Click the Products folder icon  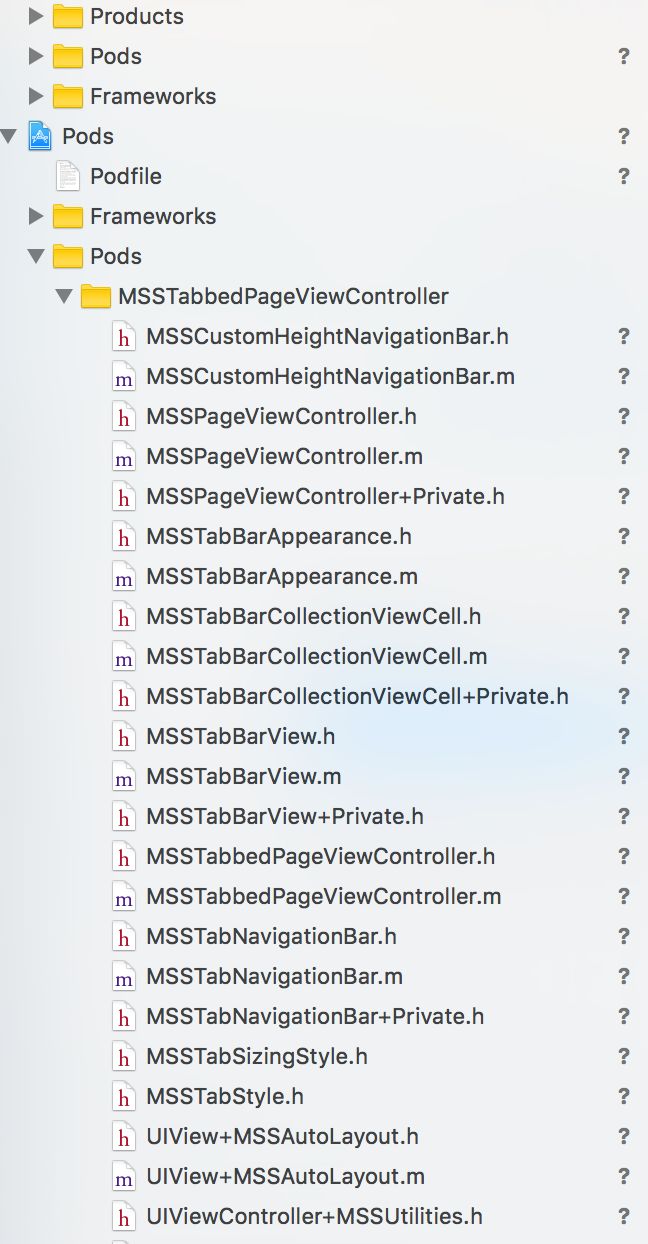pos(67,16)
